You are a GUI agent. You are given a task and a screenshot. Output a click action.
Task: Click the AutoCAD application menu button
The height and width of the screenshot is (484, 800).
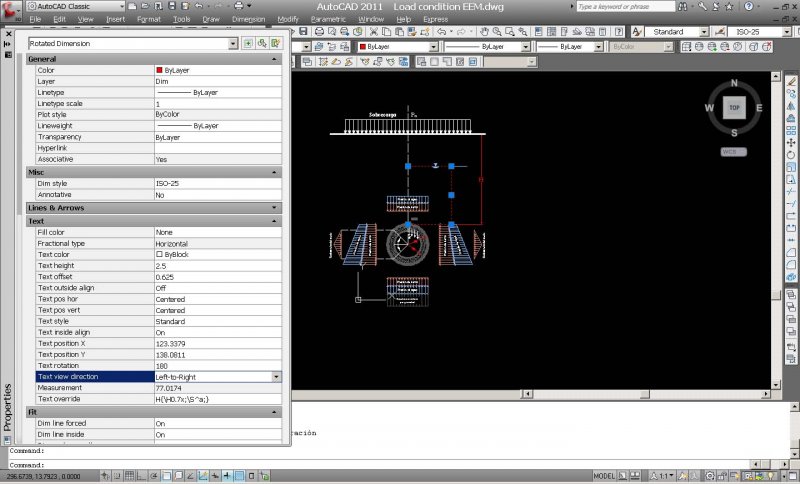click(11, 10)
